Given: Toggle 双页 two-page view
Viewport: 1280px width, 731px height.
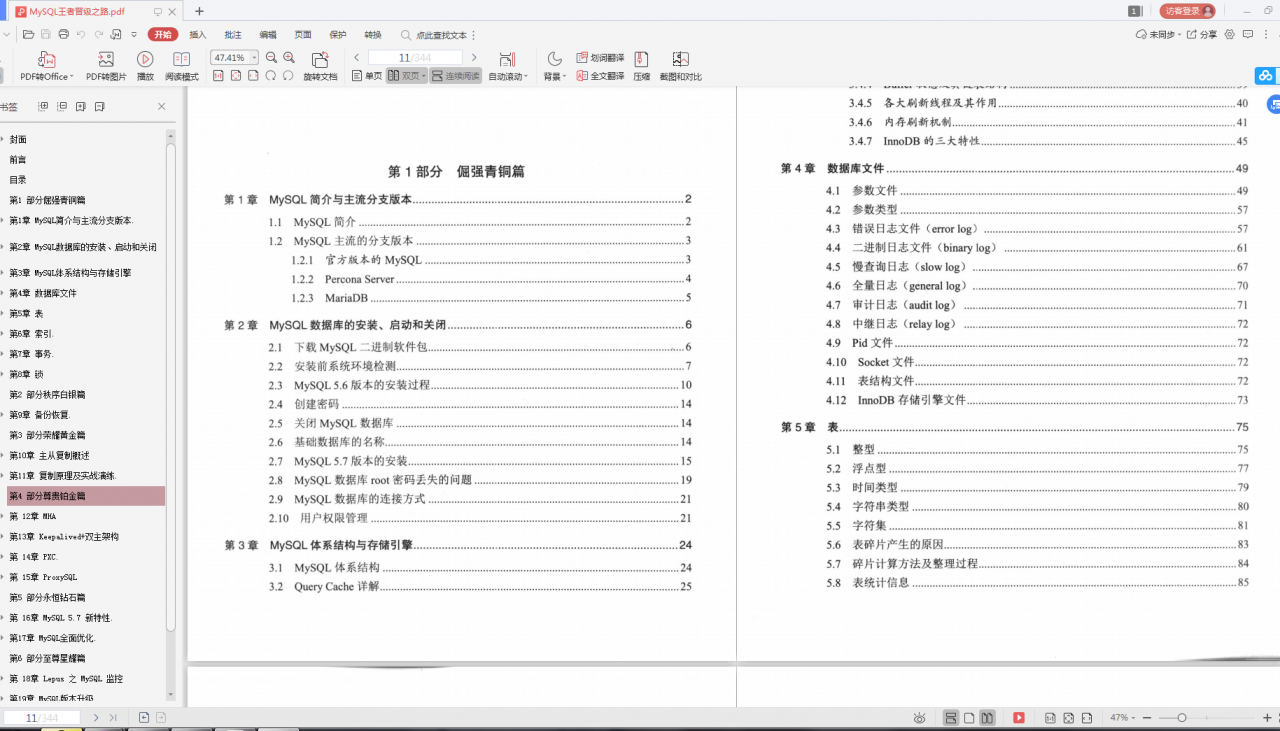Looking at the screenshot, I should [406, 76].
